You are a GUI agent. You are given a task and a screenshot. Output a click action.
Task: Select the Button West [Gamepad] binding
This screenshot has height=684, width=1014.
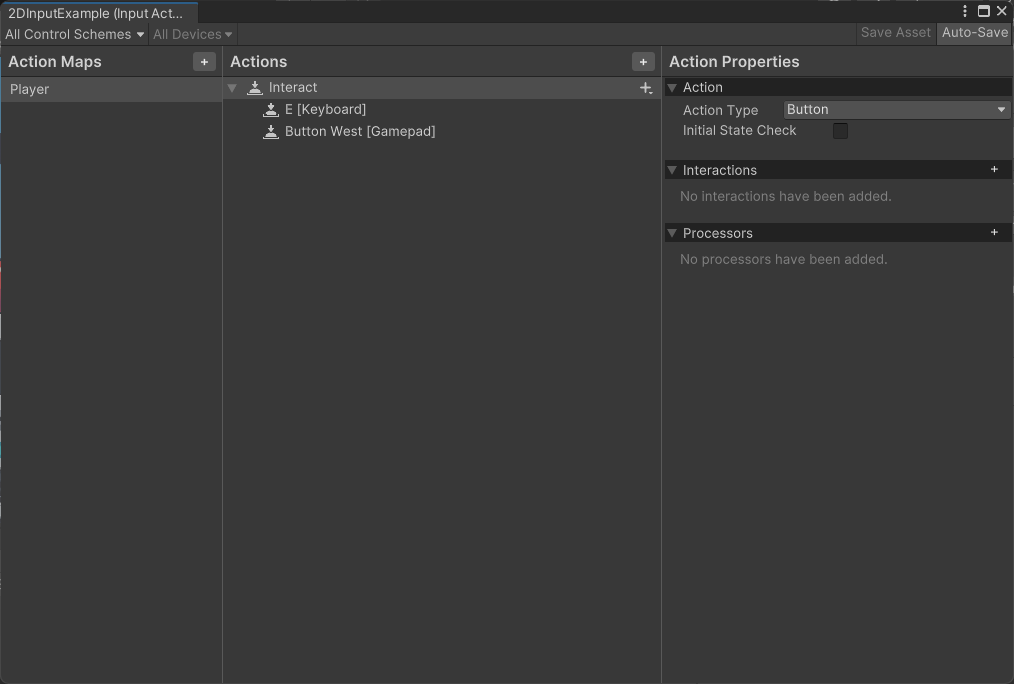[x=359, y=132]
